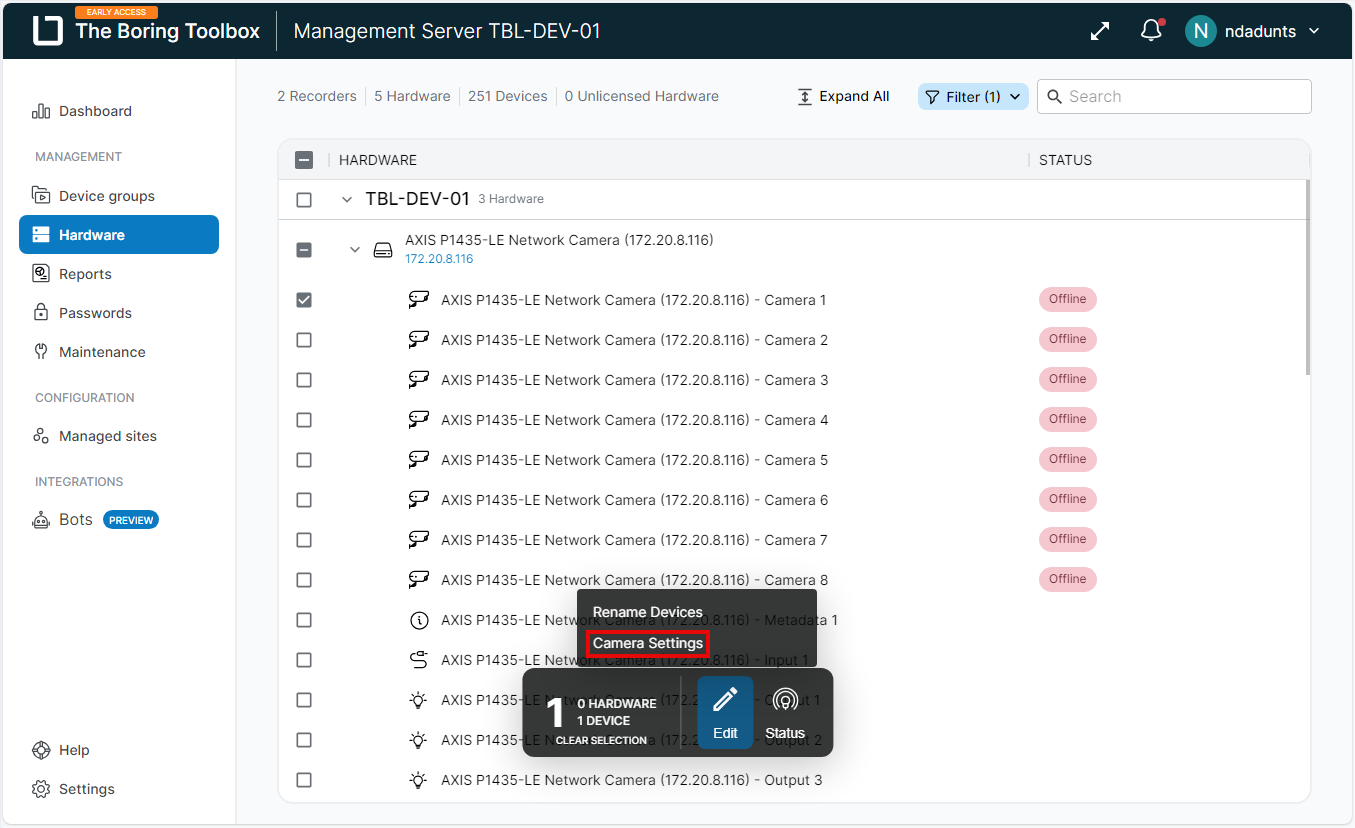This screenshot has height=828, width=1355.
Task: Collapse the AXIS P1435-LE hardware row
Action: 354,249
